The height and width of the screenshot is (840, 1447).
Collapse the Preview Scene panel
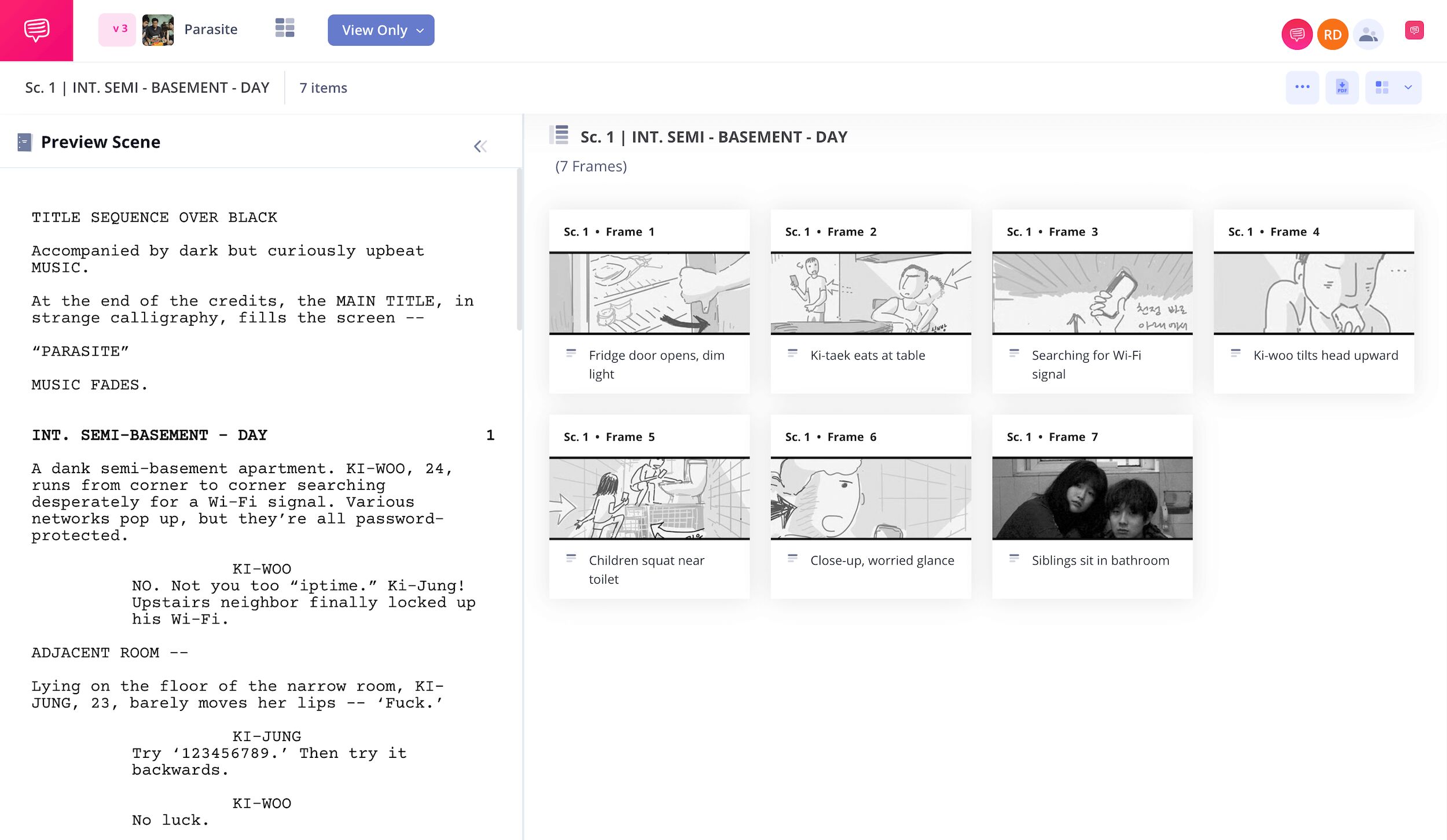480,146
